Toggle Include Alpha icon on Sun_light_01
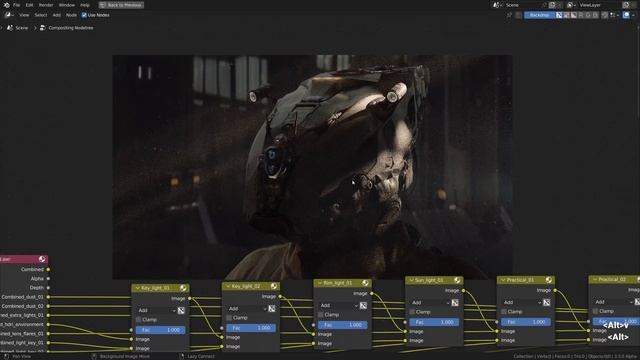Image resolution: width=640 pixels, height=360 pixels. tap(455, 302)
